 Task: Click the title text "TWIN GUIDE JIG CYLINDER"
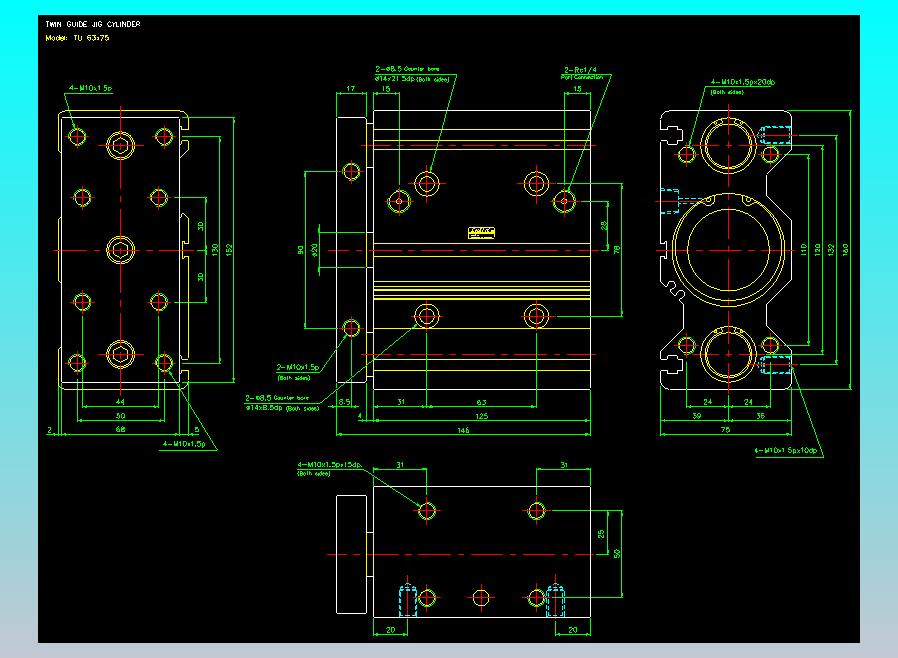93,24
